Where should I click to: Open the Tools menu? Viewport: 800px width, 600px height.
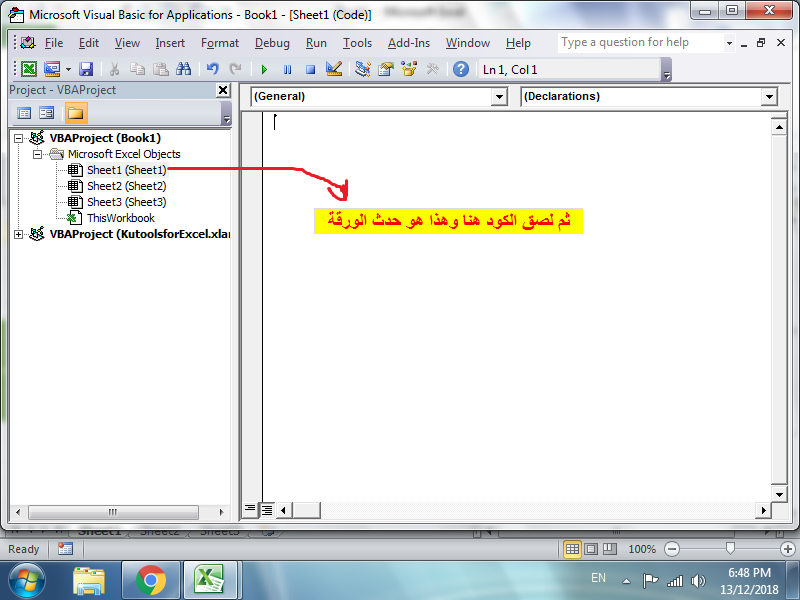coord(357,43)
